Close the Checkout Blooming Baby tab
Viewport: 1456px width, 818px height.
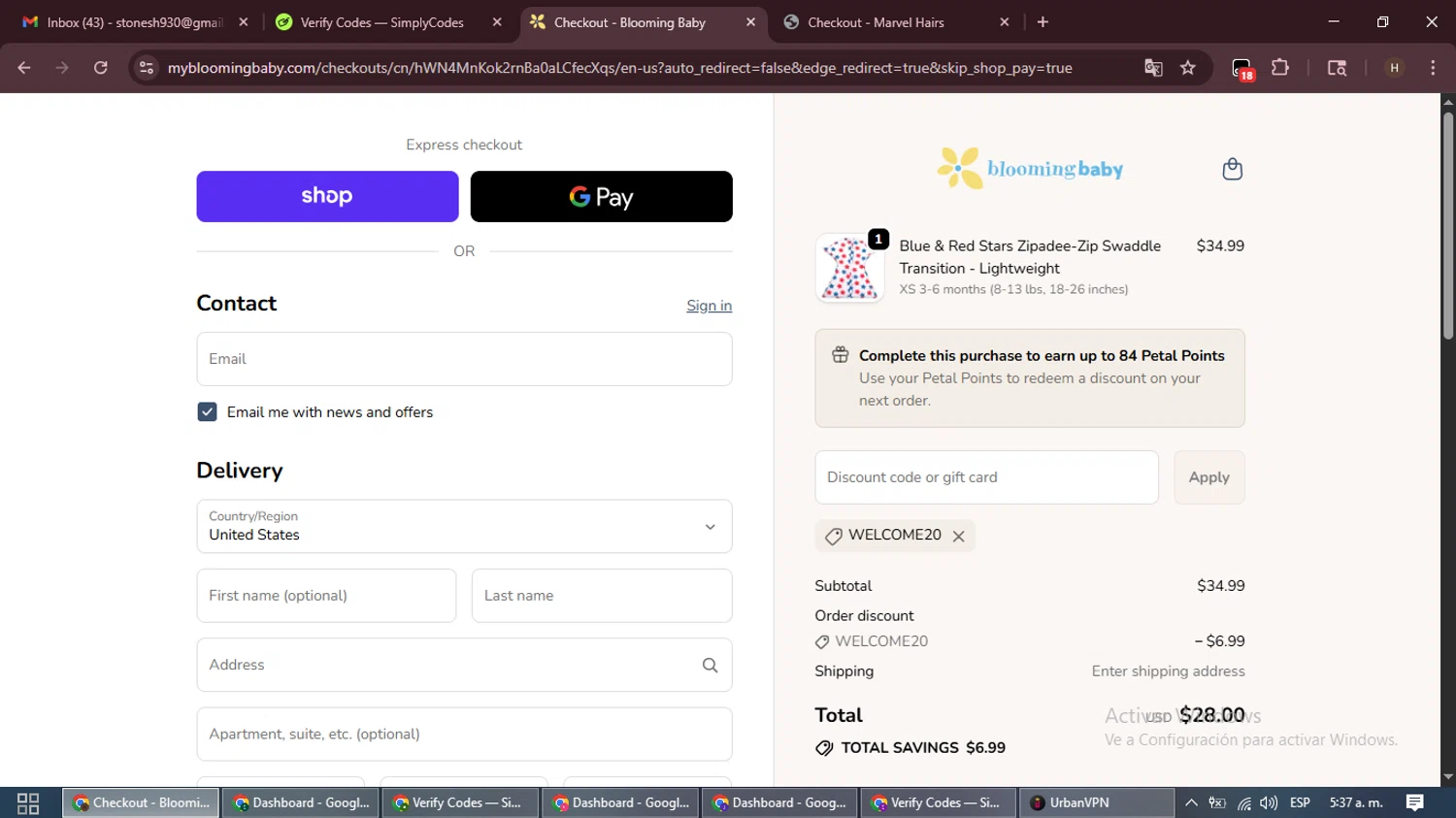coord(750,22)
